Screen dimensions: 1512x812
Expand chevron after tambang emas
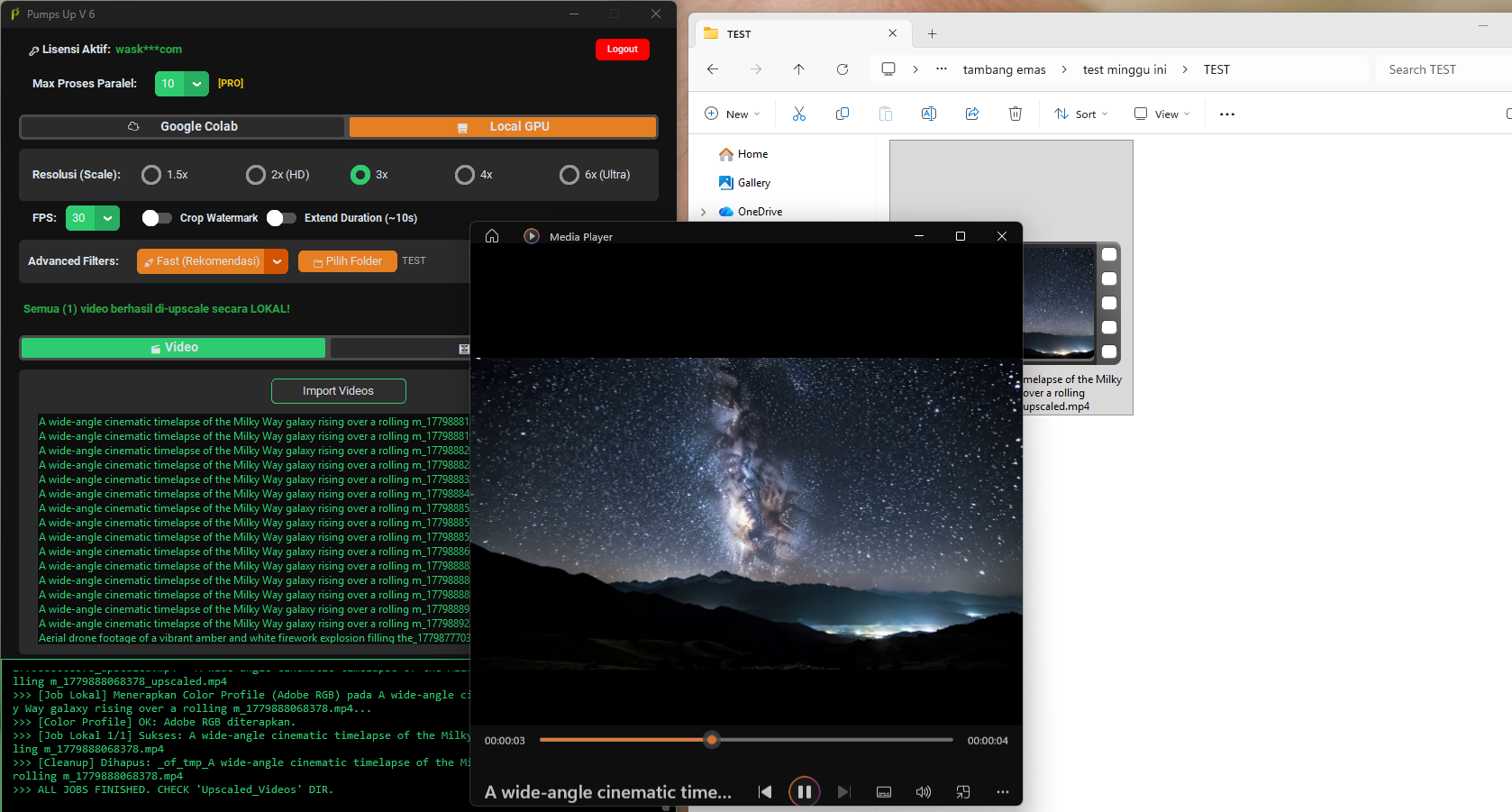(x=1064, y=69)
